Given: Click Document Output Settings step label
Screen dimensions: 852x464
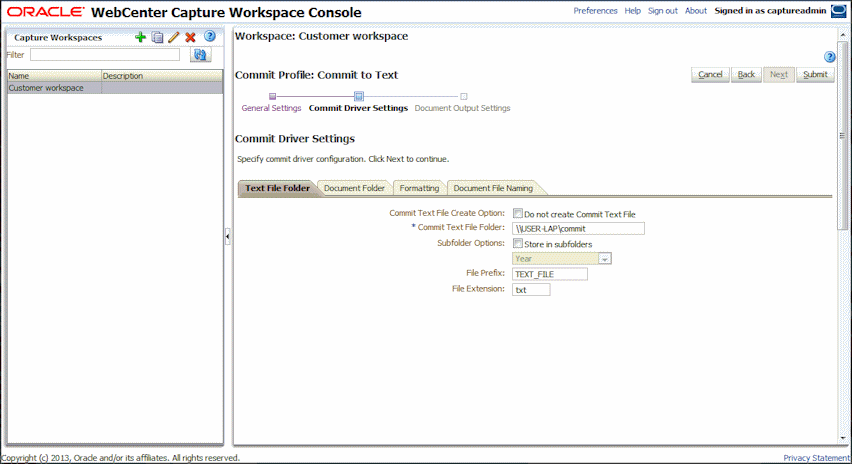Looking at the screenshot, I should click(x=462, y=108).
